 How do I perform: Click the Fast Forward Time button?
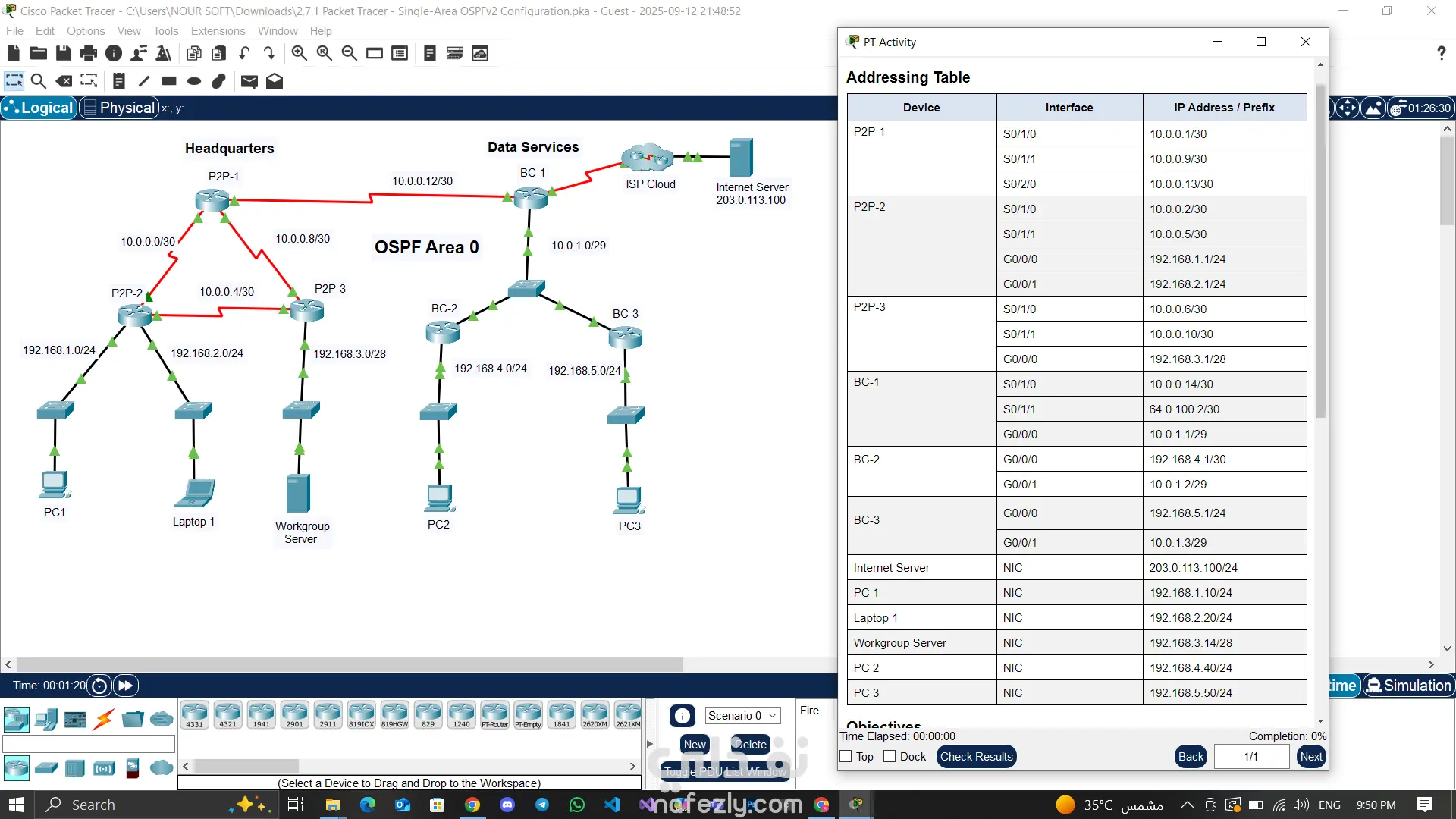(x=125, y=686)
